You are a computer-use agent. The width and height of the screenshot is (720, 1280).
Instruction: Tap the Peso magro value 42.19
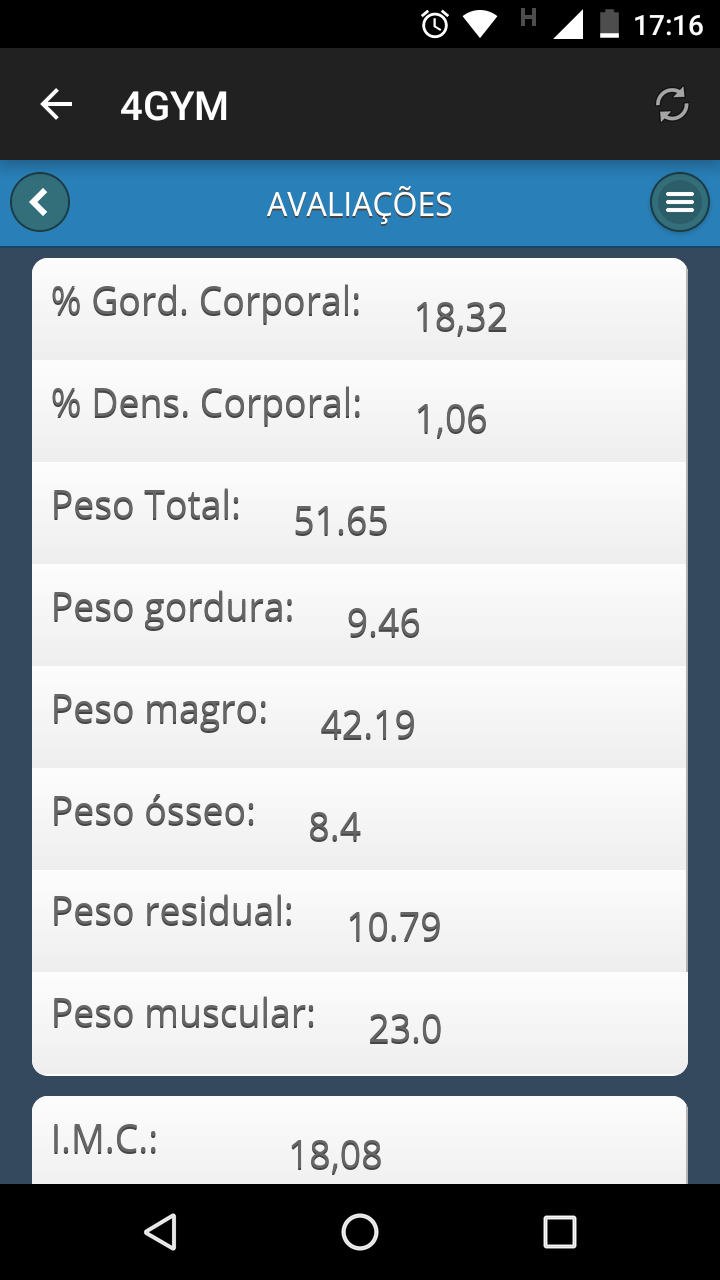pos(367,726)
